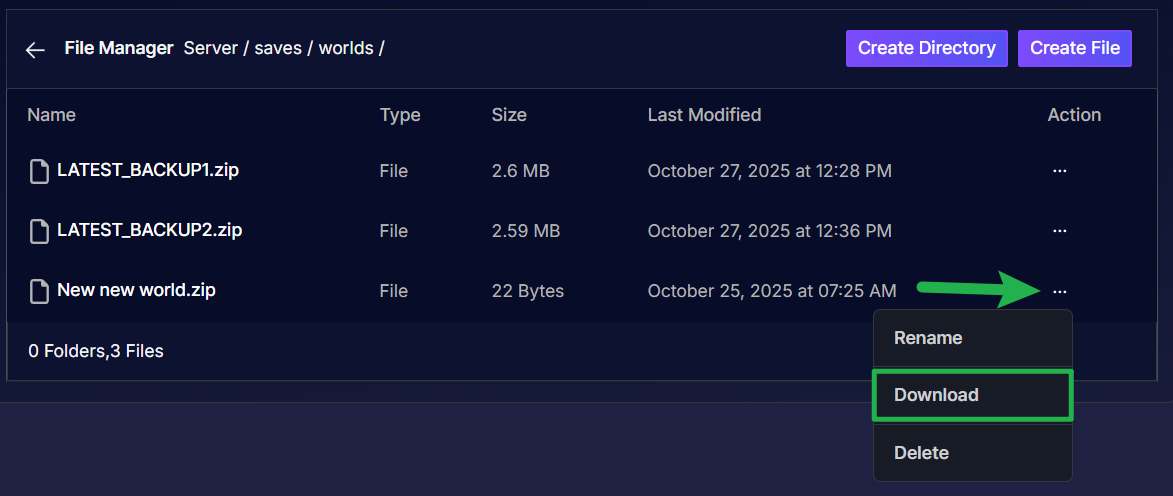Click the LATEST_BACKUP1.zip file icon
The width and height of the screenshot is (1173, 496).
39,172
